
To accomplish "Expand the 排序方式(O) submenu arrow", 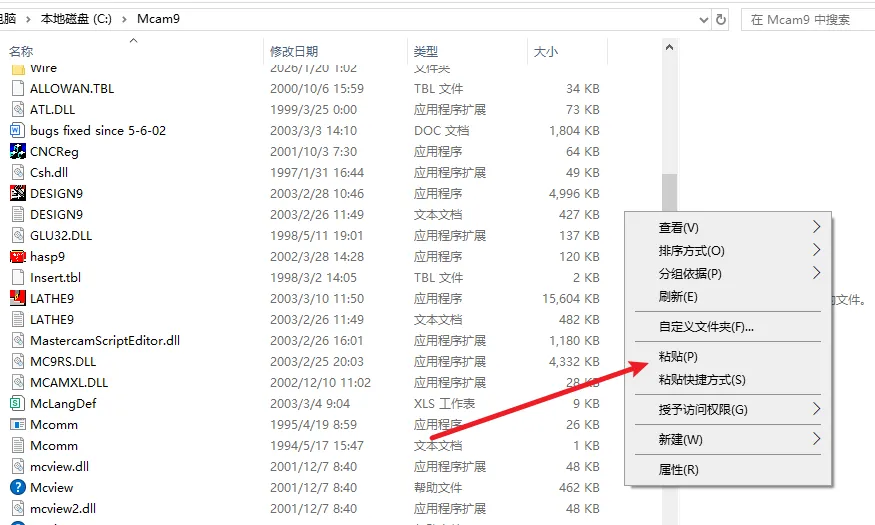I will [x=816, y=250].
